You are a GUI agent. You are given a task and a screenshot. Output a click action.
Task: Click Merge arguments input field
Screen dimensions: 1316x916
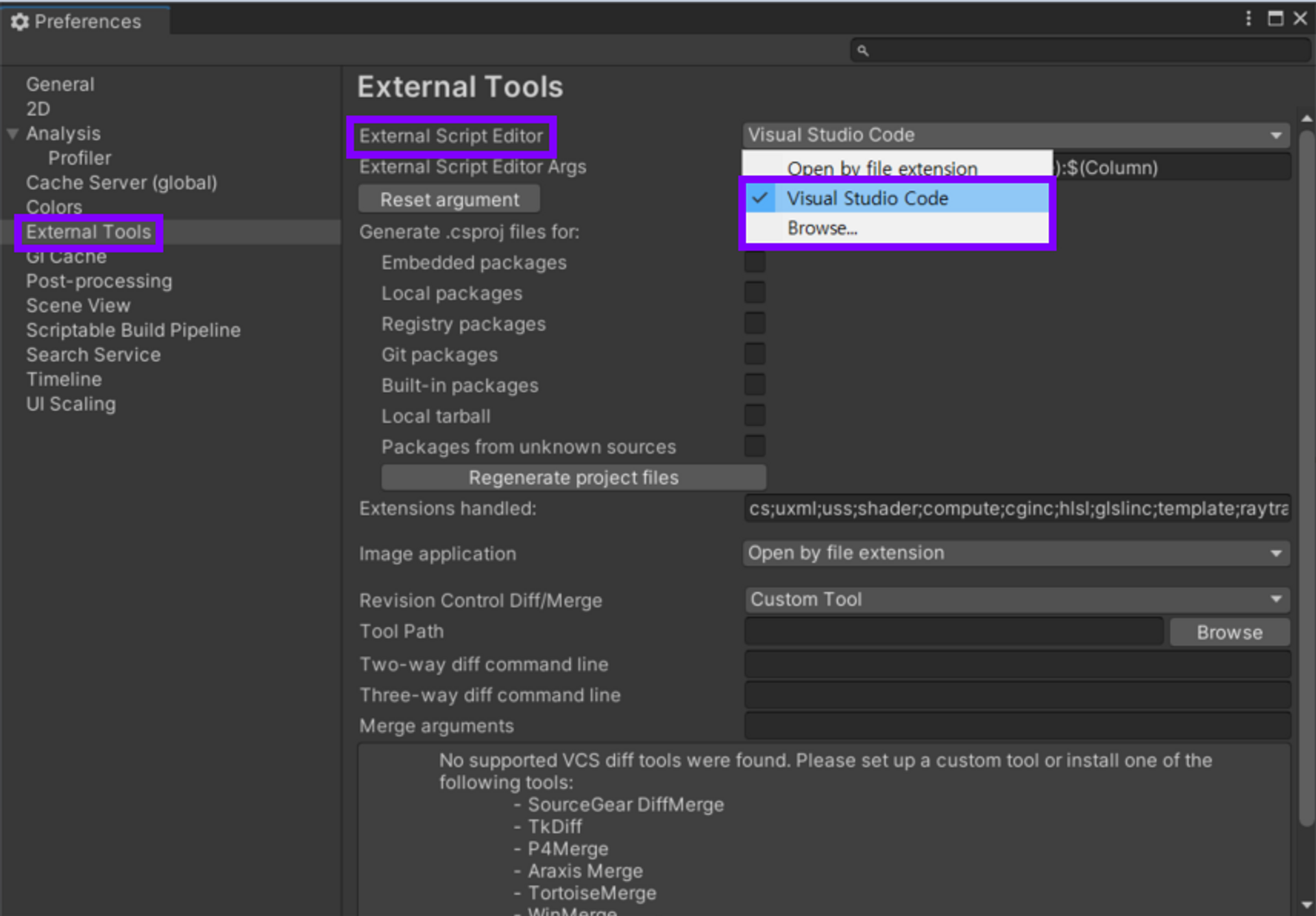1018,726
